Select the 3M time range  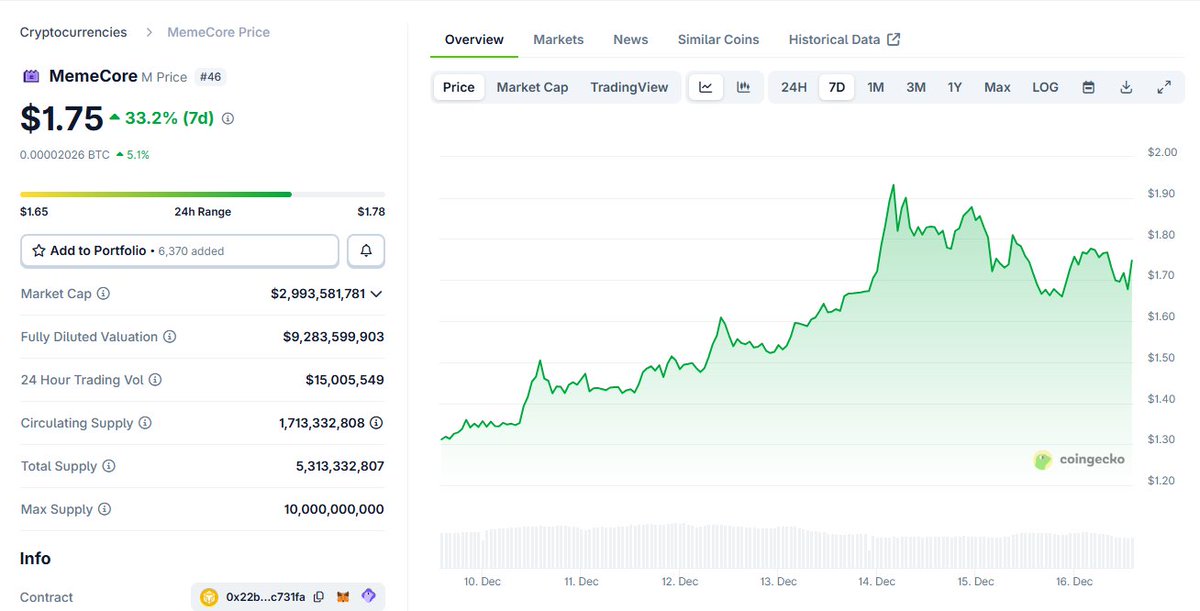click(x=916, y=87)
